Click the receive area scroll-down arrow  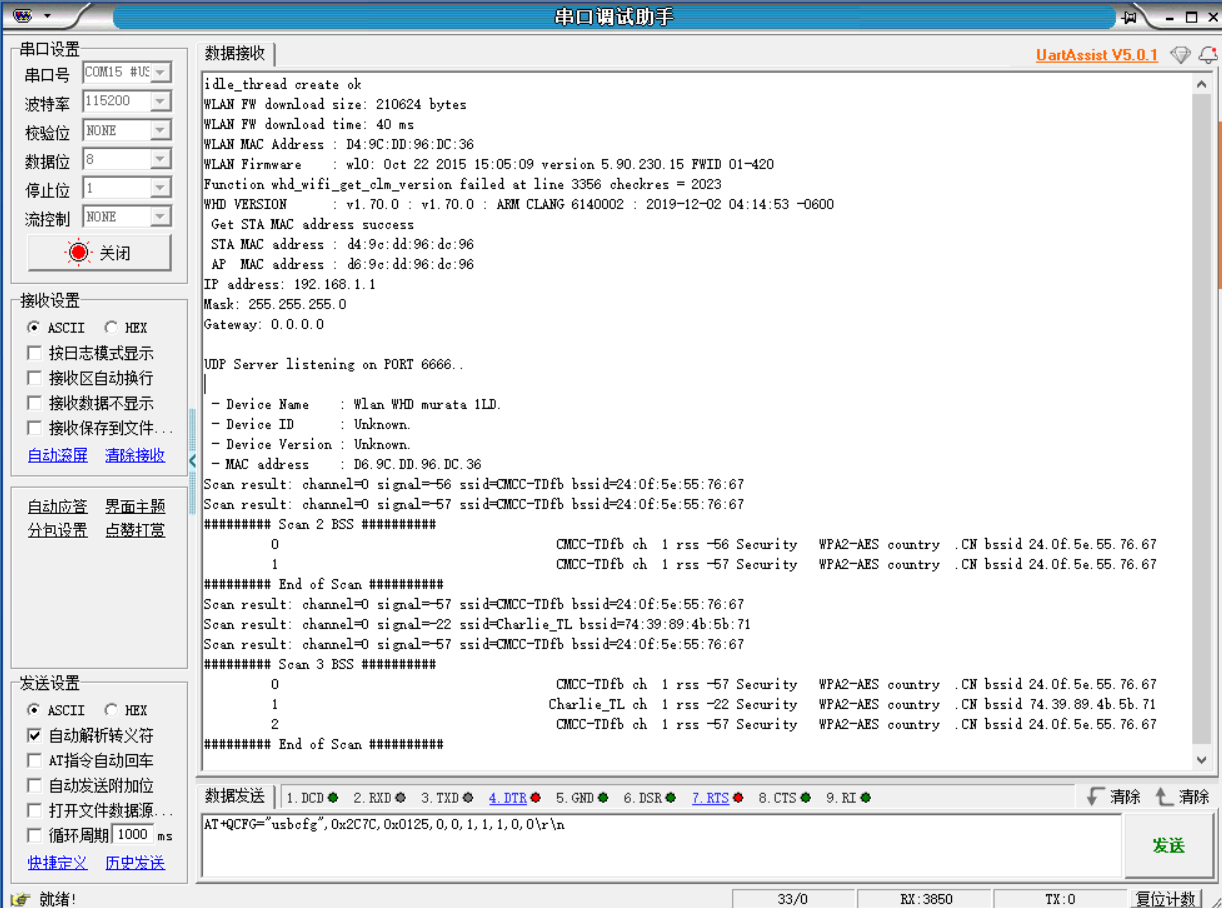[x=1202, y=760]
